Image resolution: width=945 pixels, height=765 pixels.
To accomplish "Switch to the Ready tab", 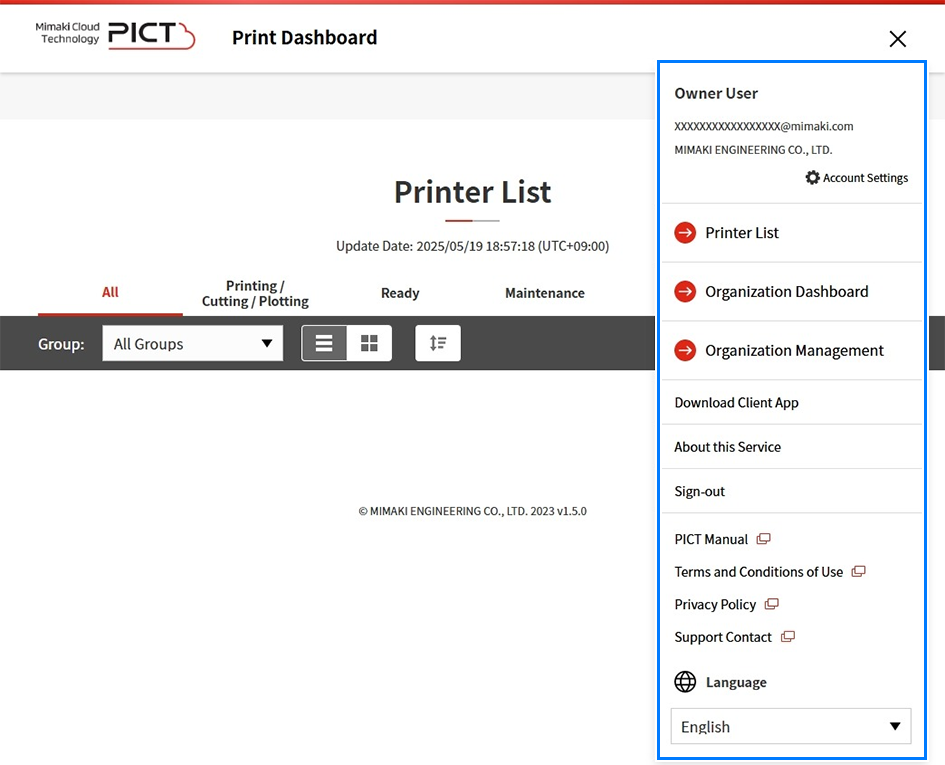I will [x=400, y=293].
